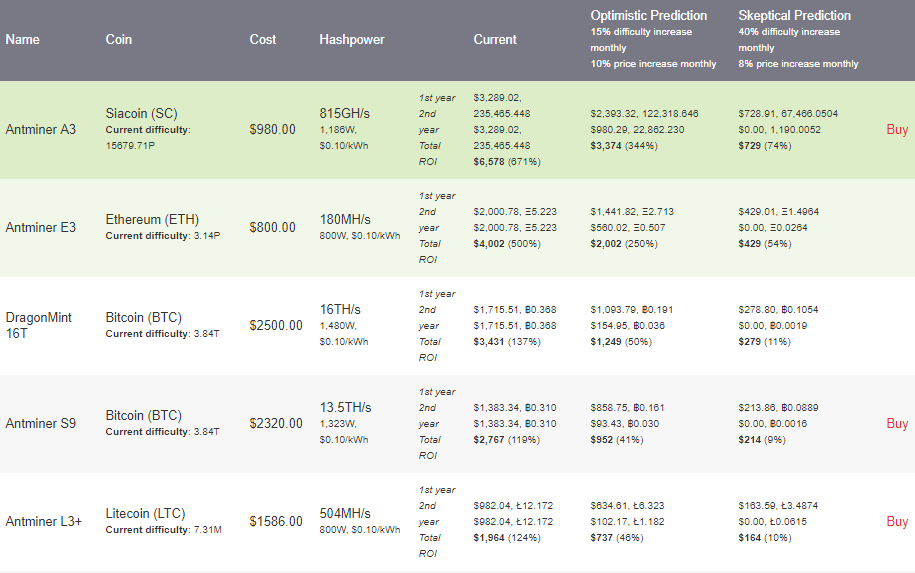The width and height of the screenshot is (915, 573).
Task: Click the Buy link for Antminer A3
Action: coord(896,130)
